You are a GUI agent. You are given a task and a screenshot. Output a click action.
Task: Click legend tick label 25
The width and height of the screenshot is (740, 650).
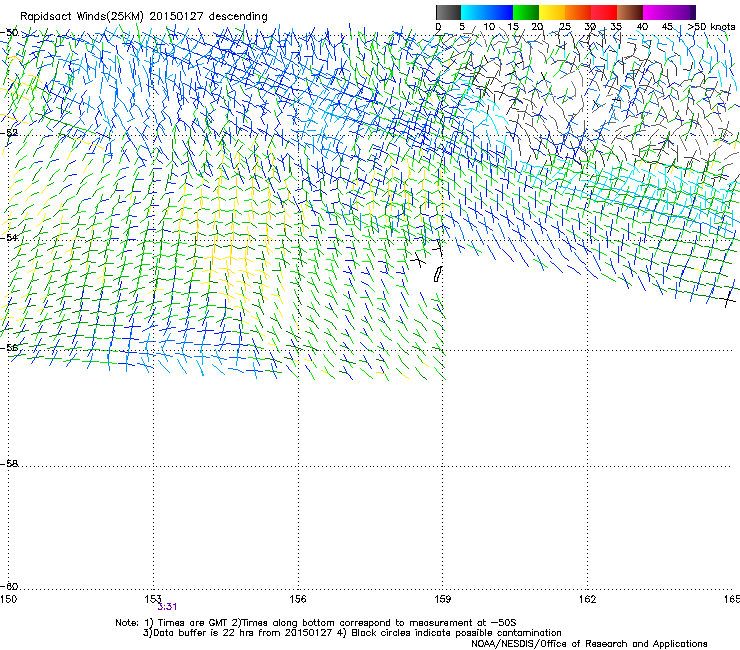(564, 27)
